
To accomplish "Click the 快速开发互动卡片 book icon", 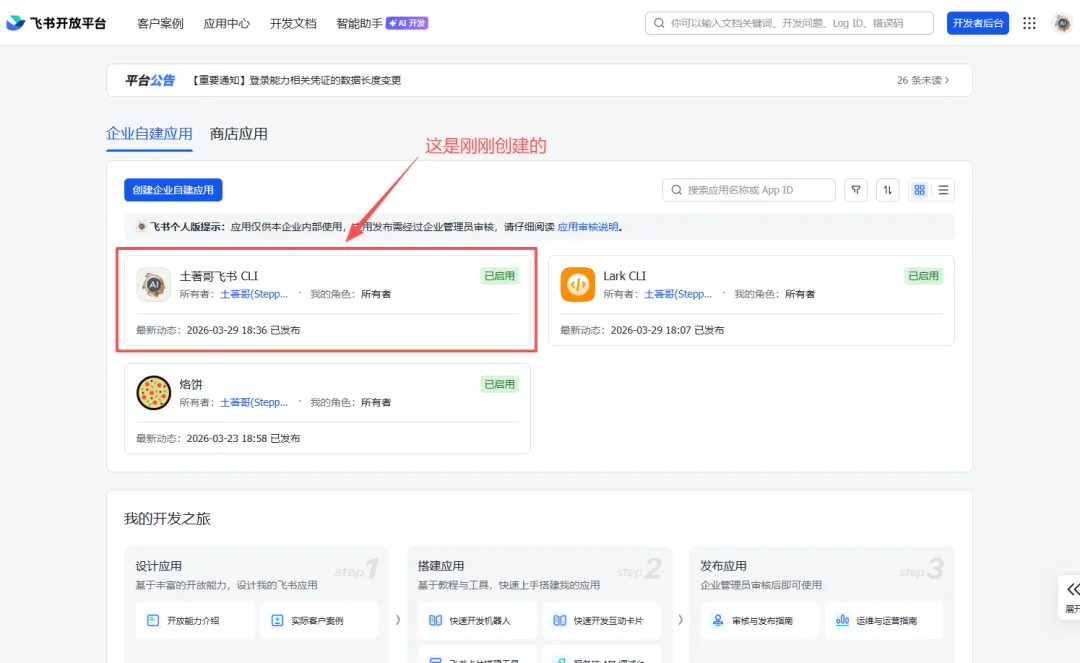I will point(560,620).
